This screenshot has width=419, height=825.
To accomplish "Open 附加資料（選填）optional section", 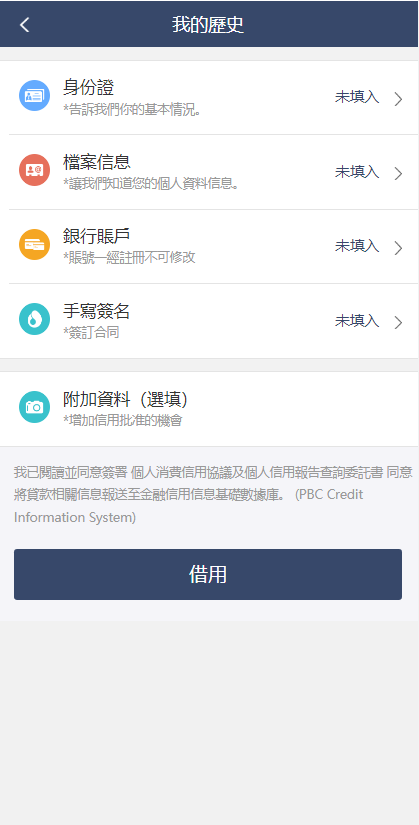I will (209, 409).
